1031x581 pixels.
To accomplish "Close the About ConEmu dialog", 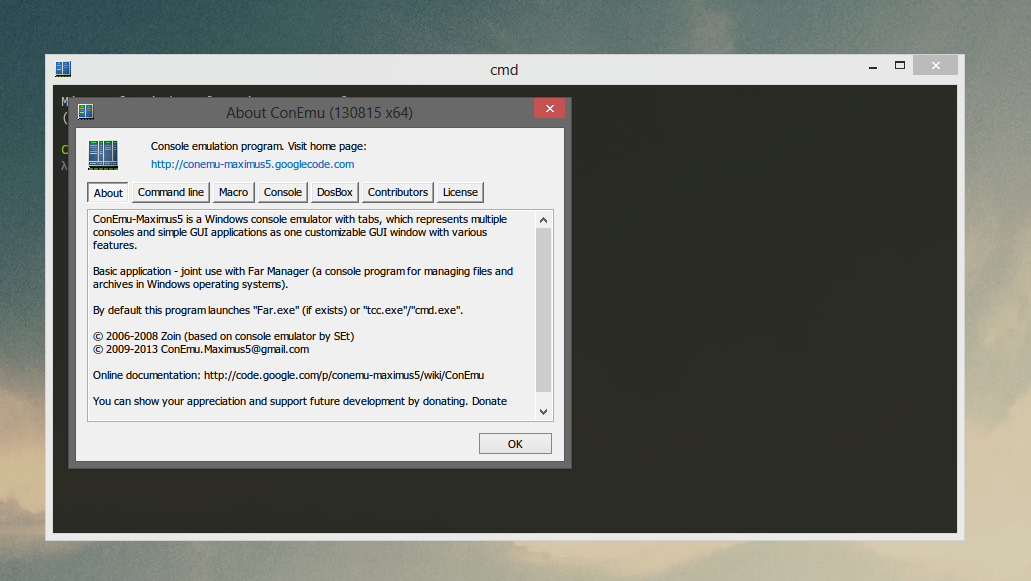I will [x=550, y=108].
